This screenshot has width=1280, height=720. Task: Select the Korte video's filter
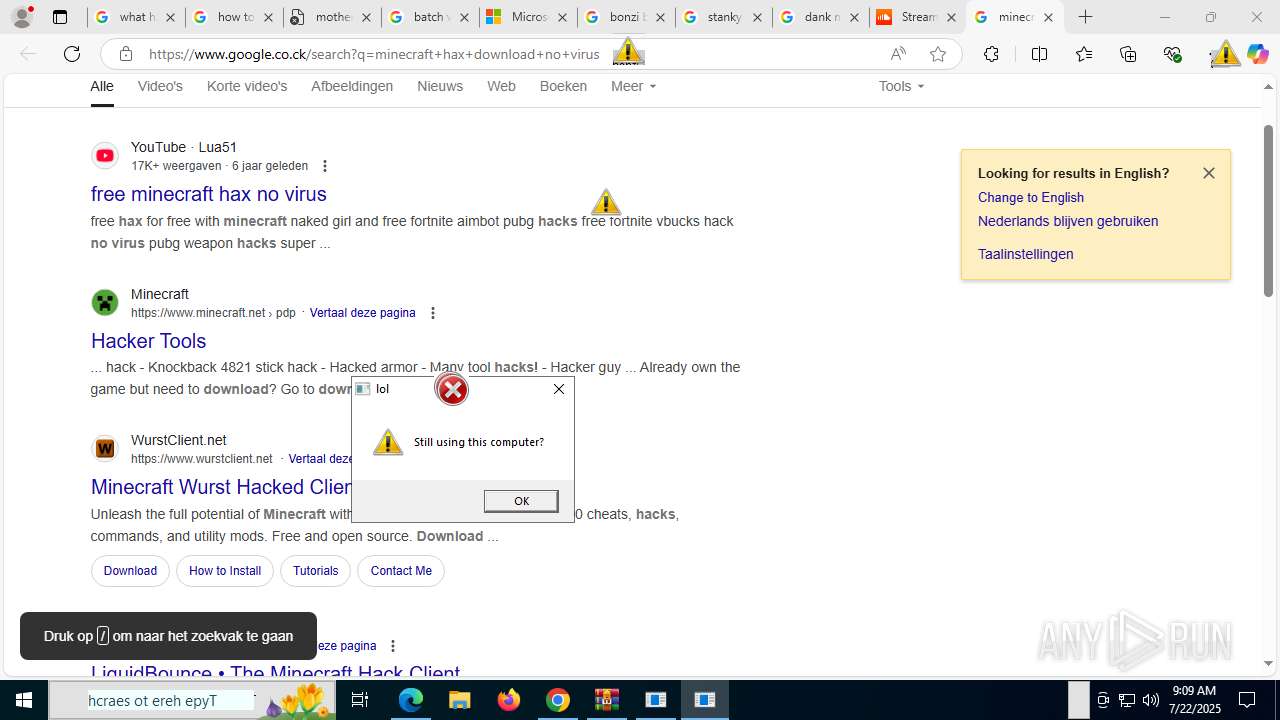(x=247, y=86)
